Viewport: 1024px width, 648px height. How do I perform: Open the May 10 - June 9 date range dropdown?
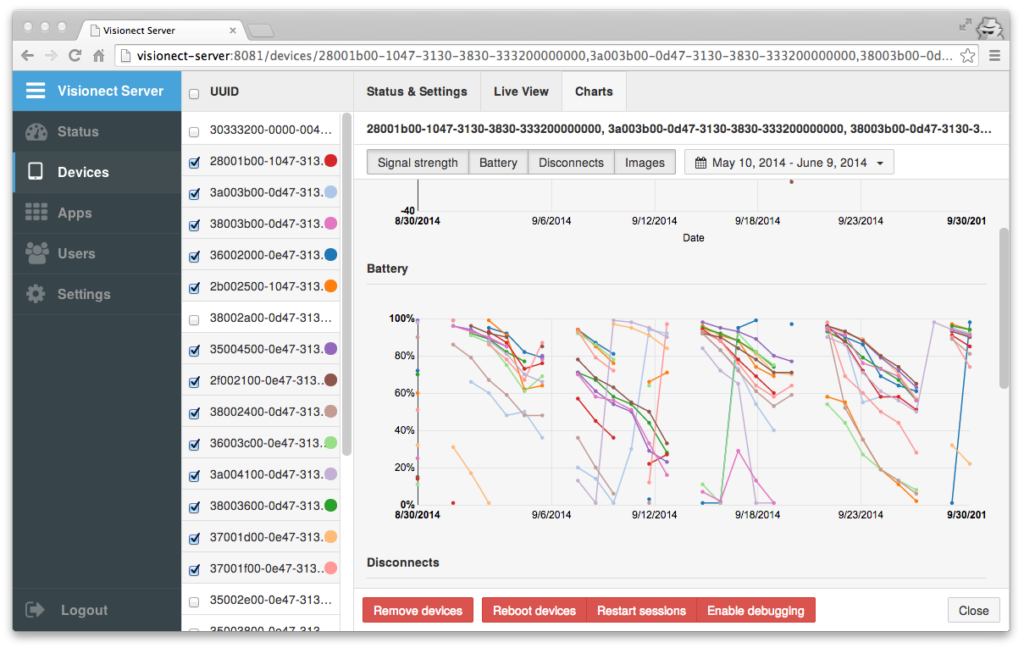(x=789, y=163)
